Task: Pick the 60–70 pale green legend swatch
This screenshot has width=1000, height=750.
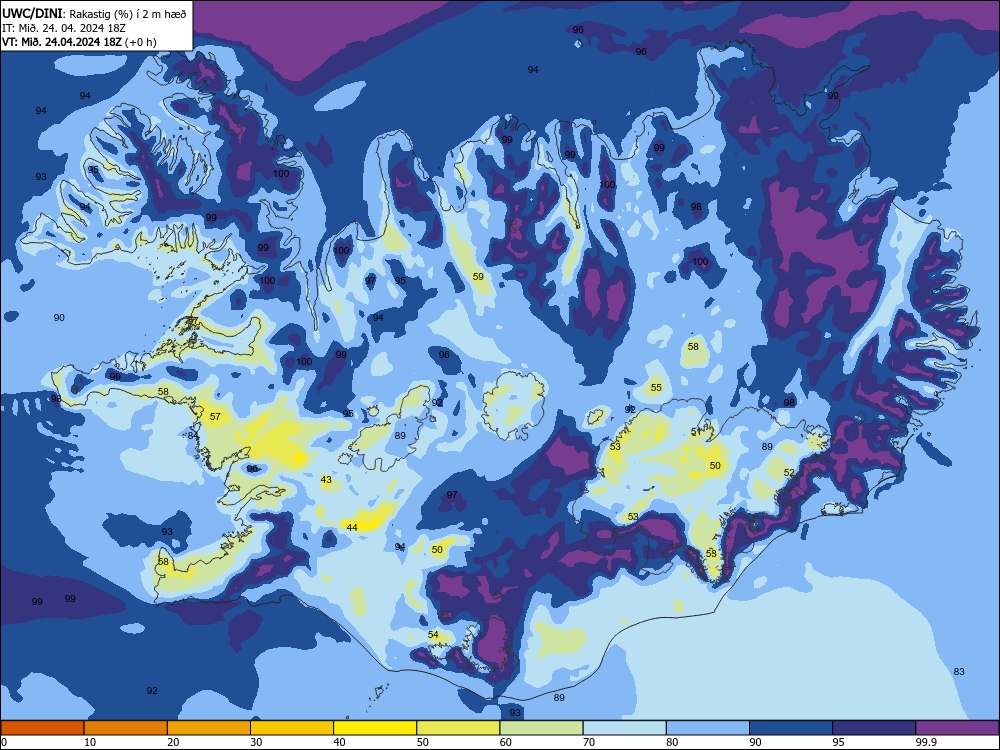Action: tap(541, 728)
